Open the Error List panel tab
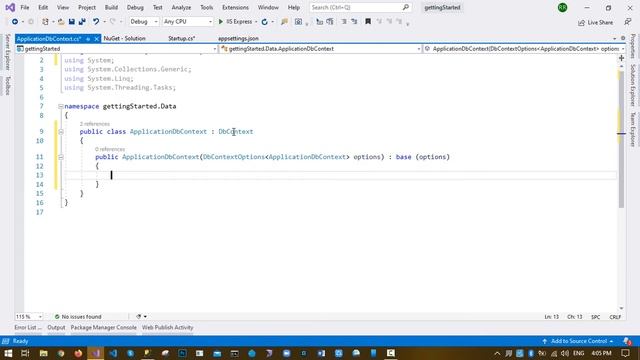This screenshot has width=640, height=360. (28, 327)
